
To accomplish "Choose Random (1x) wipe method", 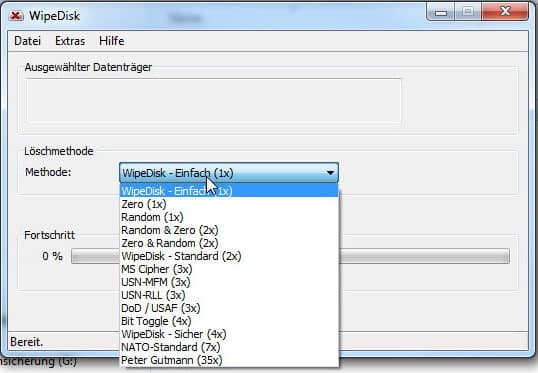I will [229, 217].
